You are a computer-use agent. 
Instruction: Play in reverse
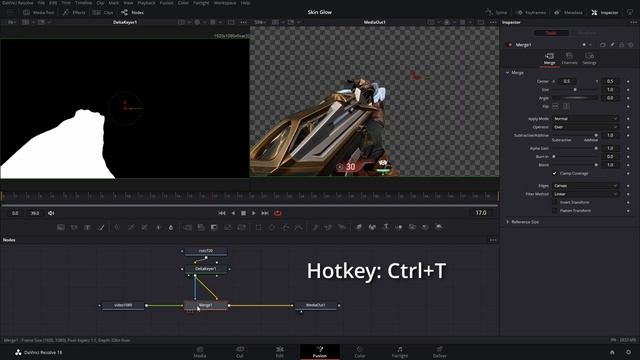[233, 213]
